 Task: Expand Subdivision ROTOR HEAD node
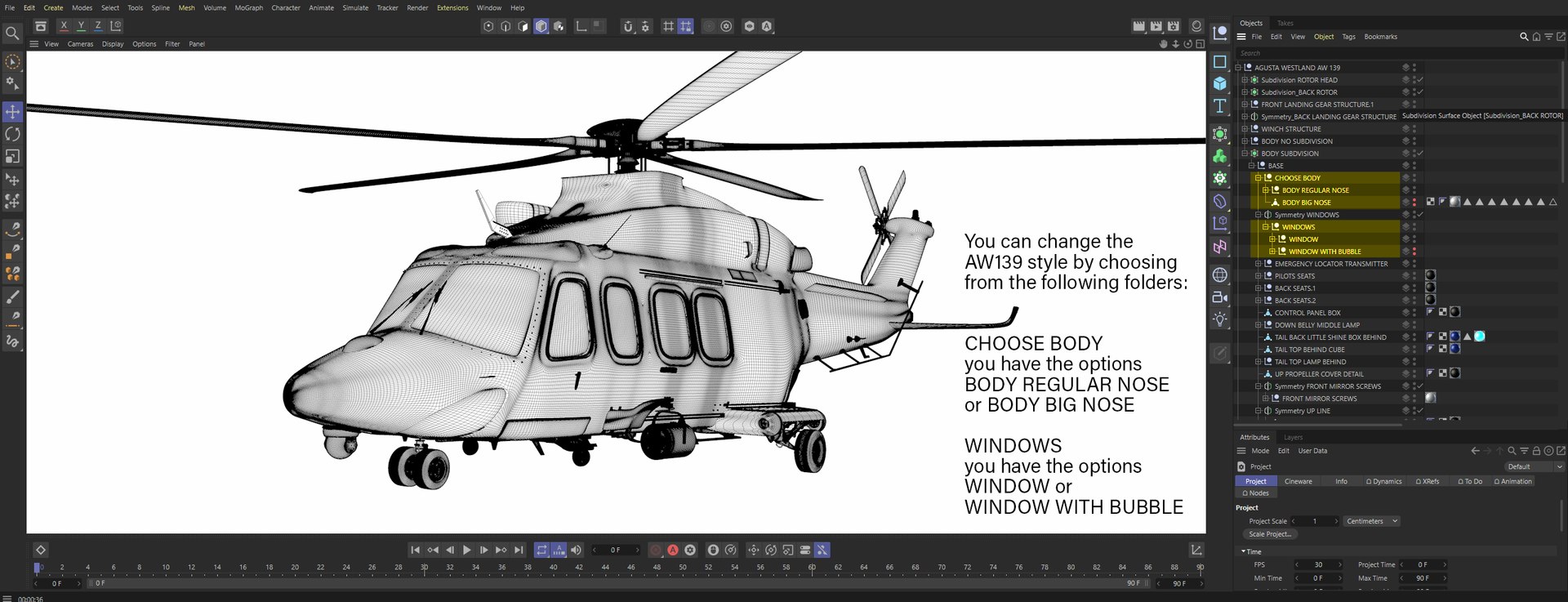(1245, 80)
